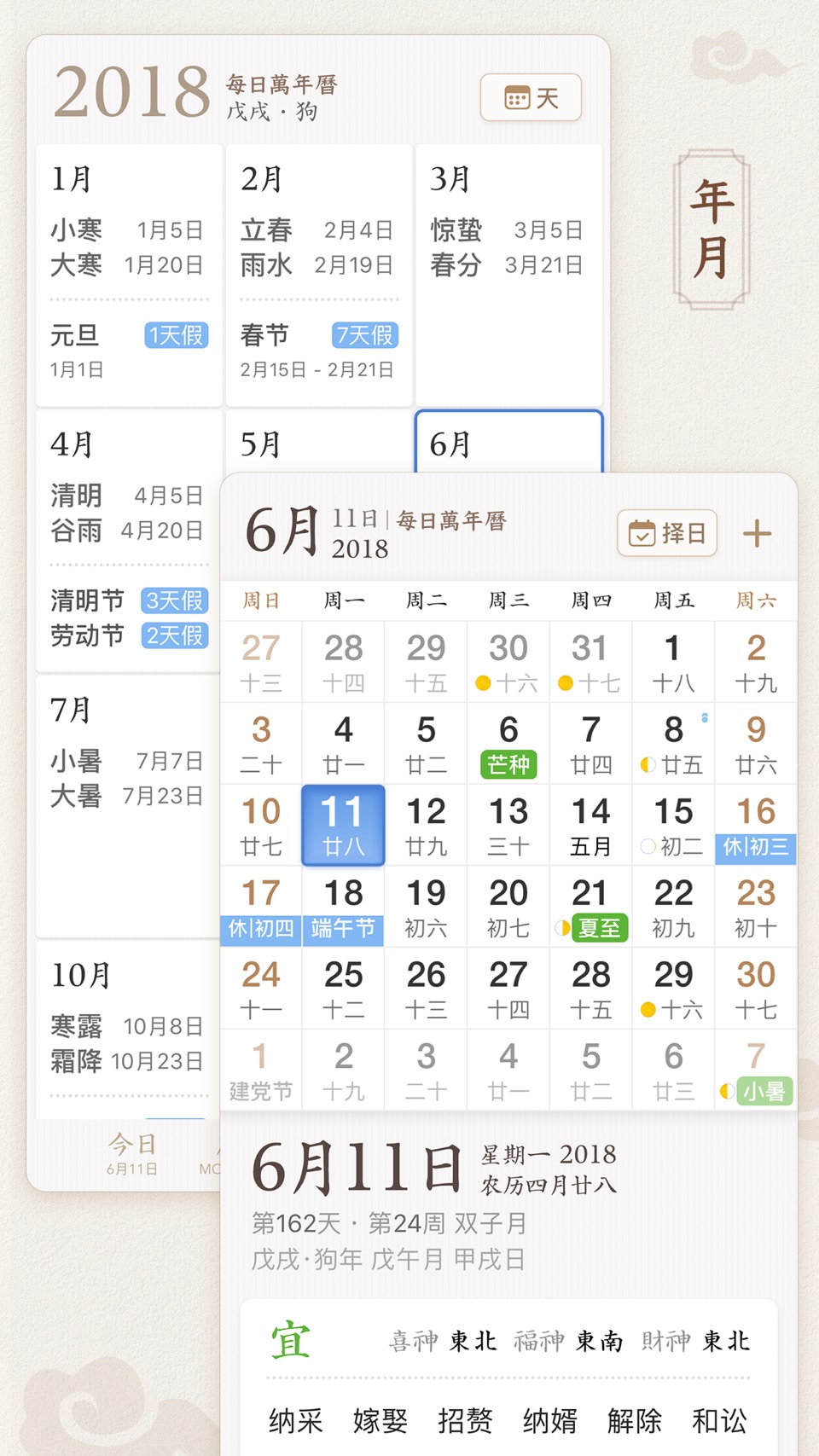The height and width of the screenshot is (1456, 819).
Task: Tap 大暑 7月23日 solar term row
Action: point(127,796)
